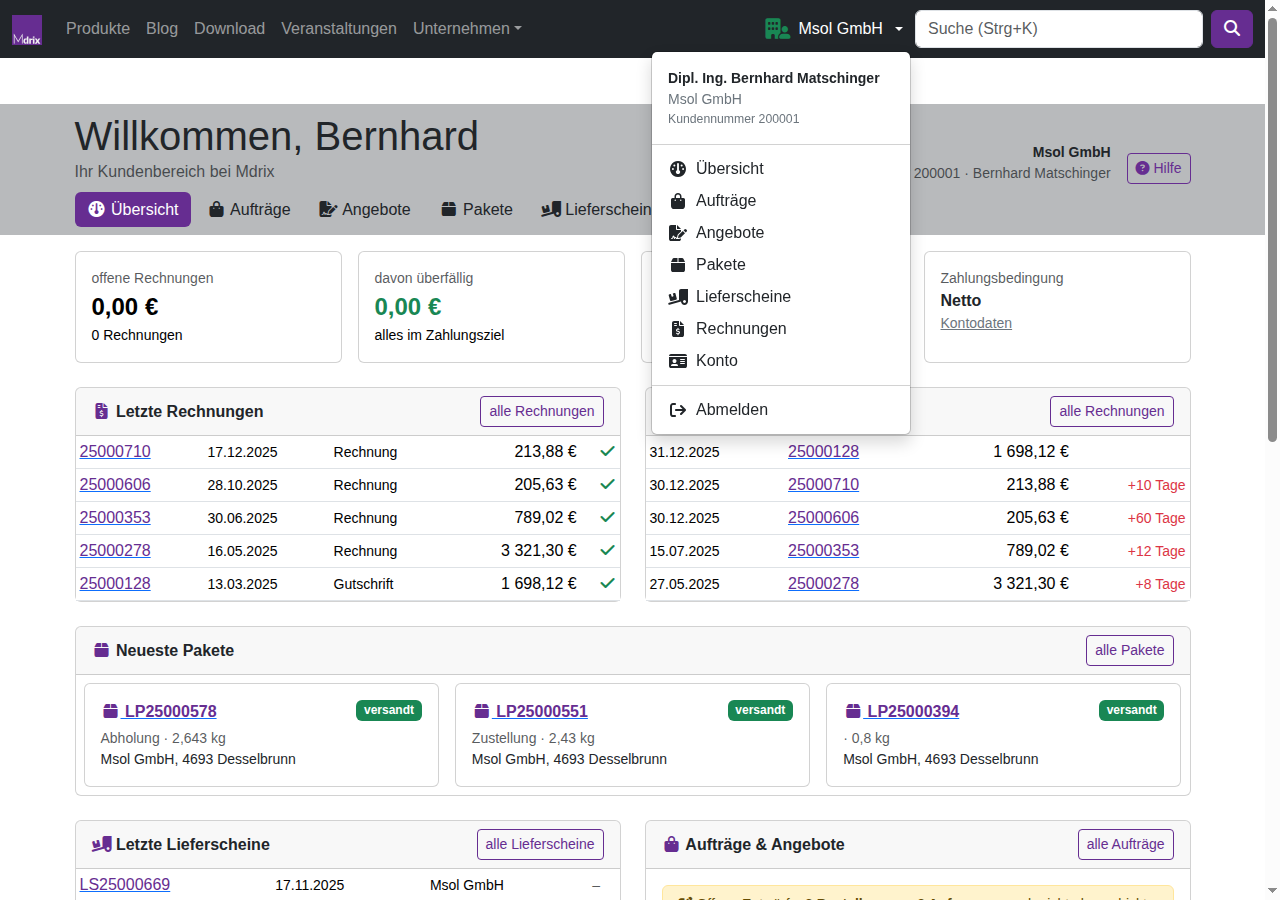Screen dimensions: 1280x900
Task: Click the Rechnungen invoice icon in dropdown menu
Action: (678, 329)
